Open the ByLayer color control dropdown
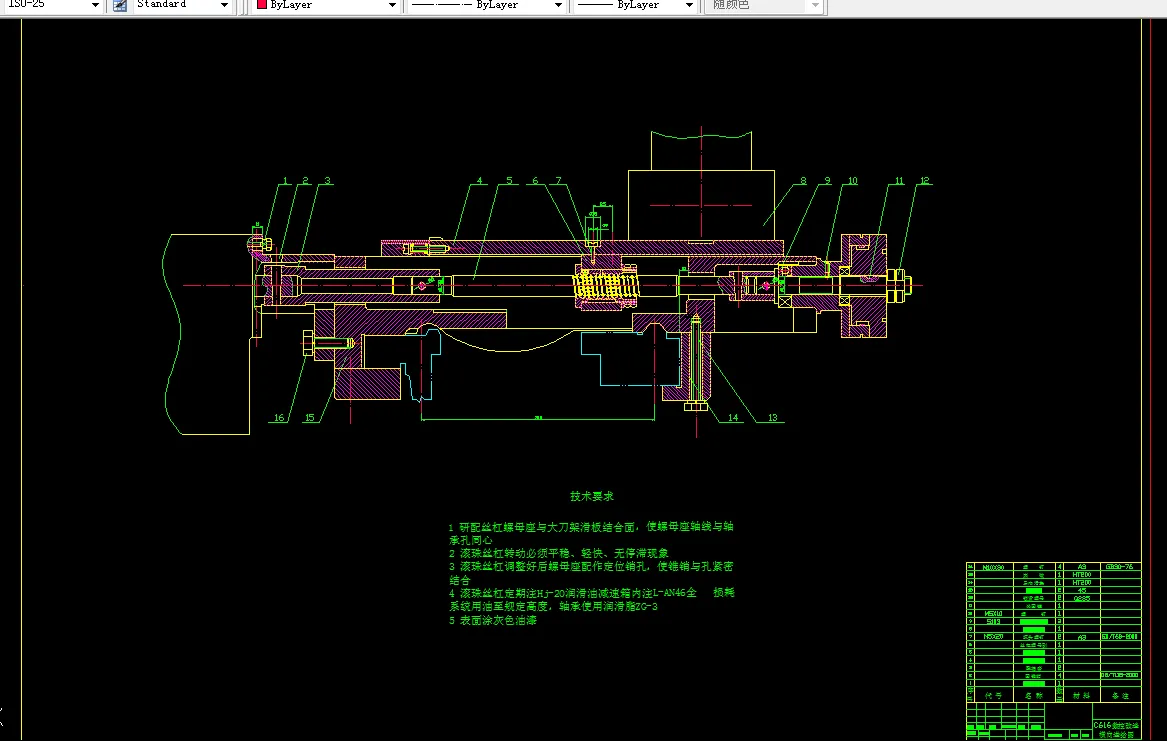 click(392, 5)
